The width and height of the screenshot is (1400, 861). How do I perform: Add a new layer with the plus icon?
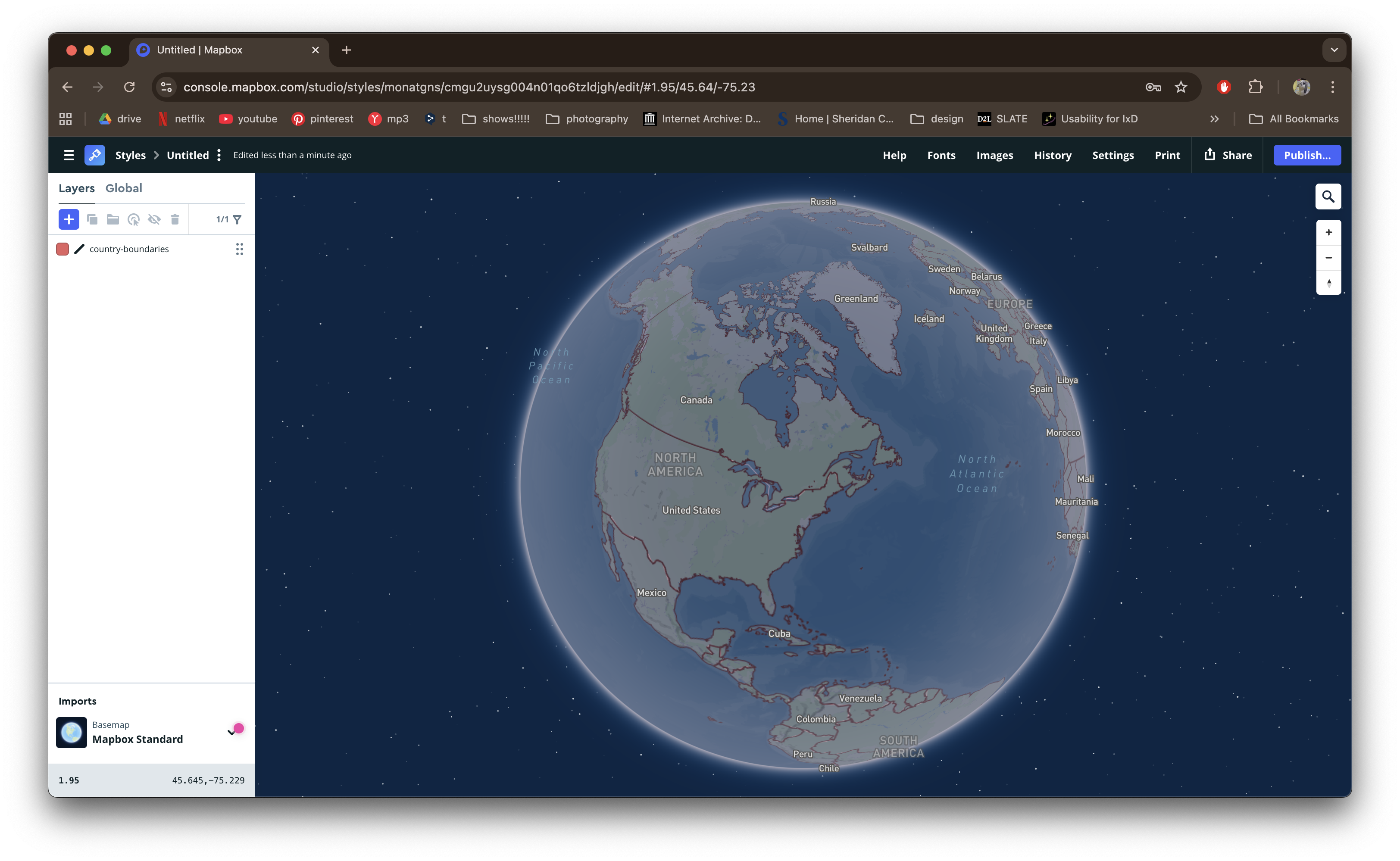pos(69,219)
